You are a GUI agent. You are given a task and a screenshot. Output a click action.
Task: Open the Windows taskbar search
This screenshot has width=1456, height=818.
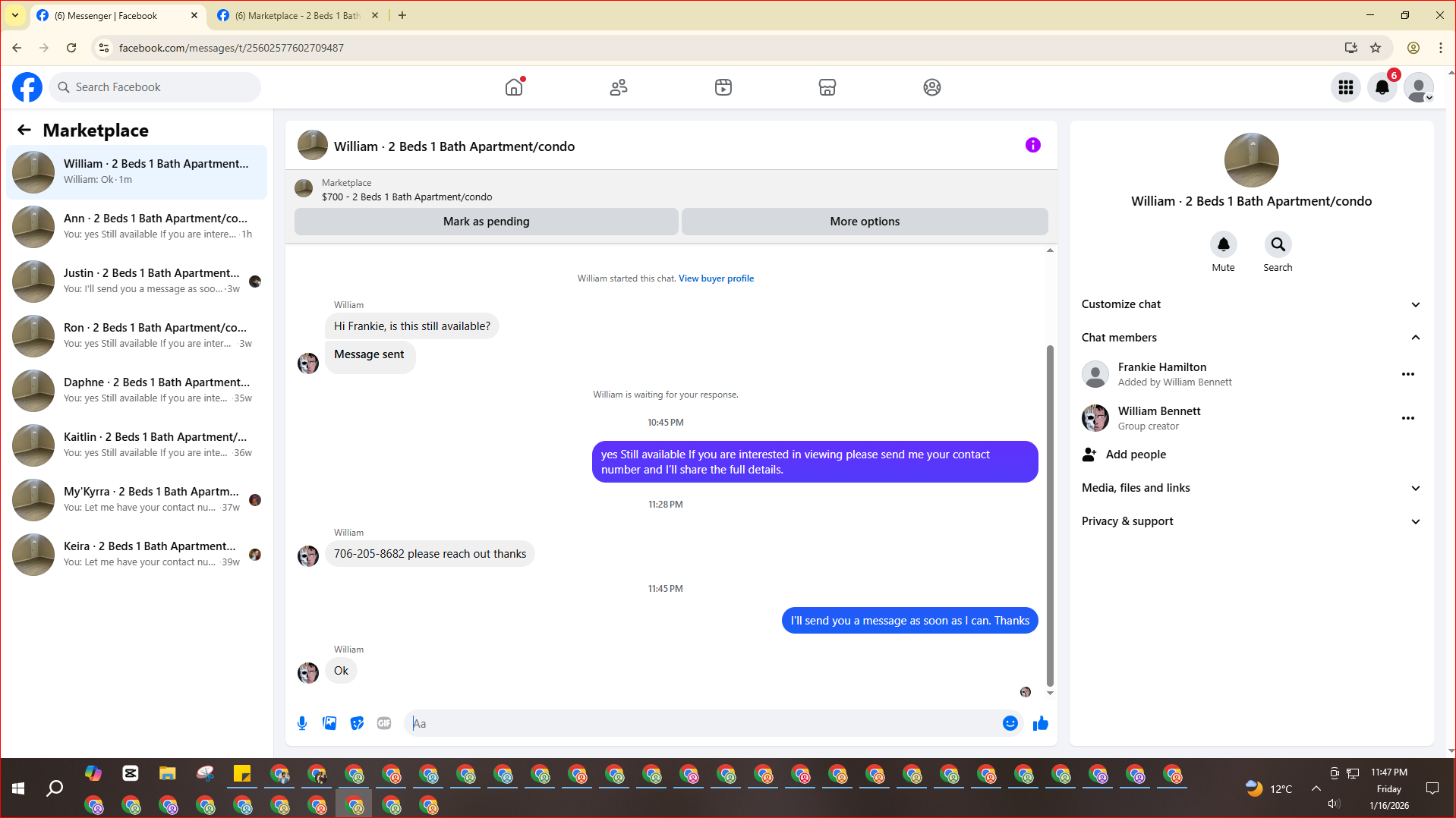tap(55, 788)
